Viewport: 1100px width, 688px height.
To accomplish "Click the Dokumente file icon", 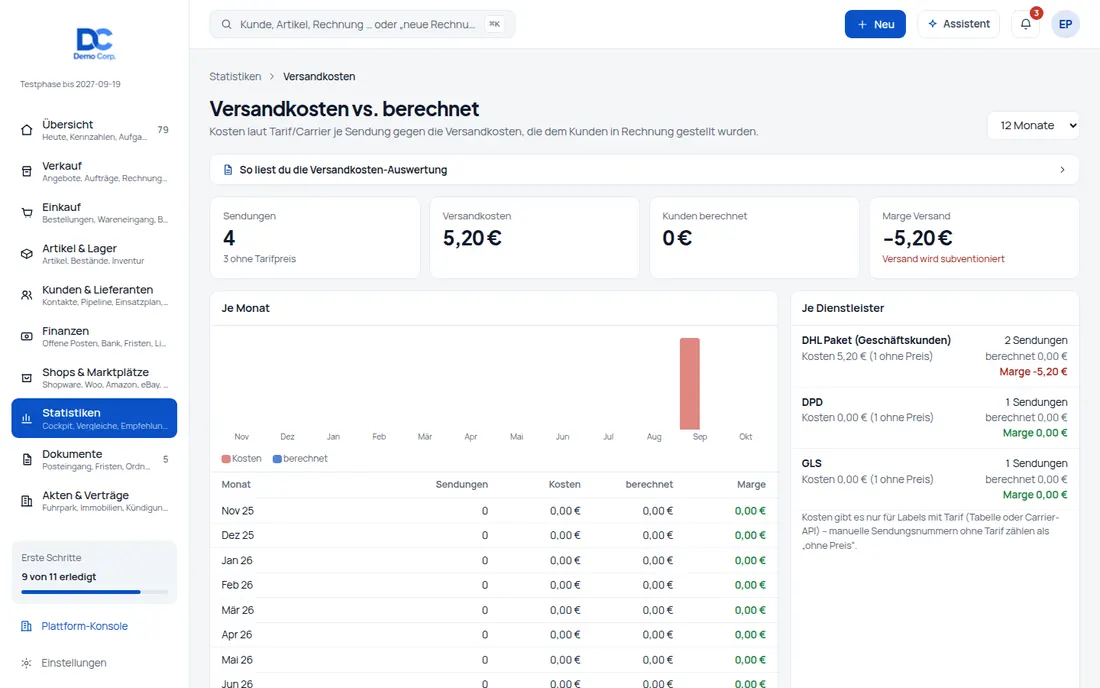I will pyautogui.click(x=27, y=460).
